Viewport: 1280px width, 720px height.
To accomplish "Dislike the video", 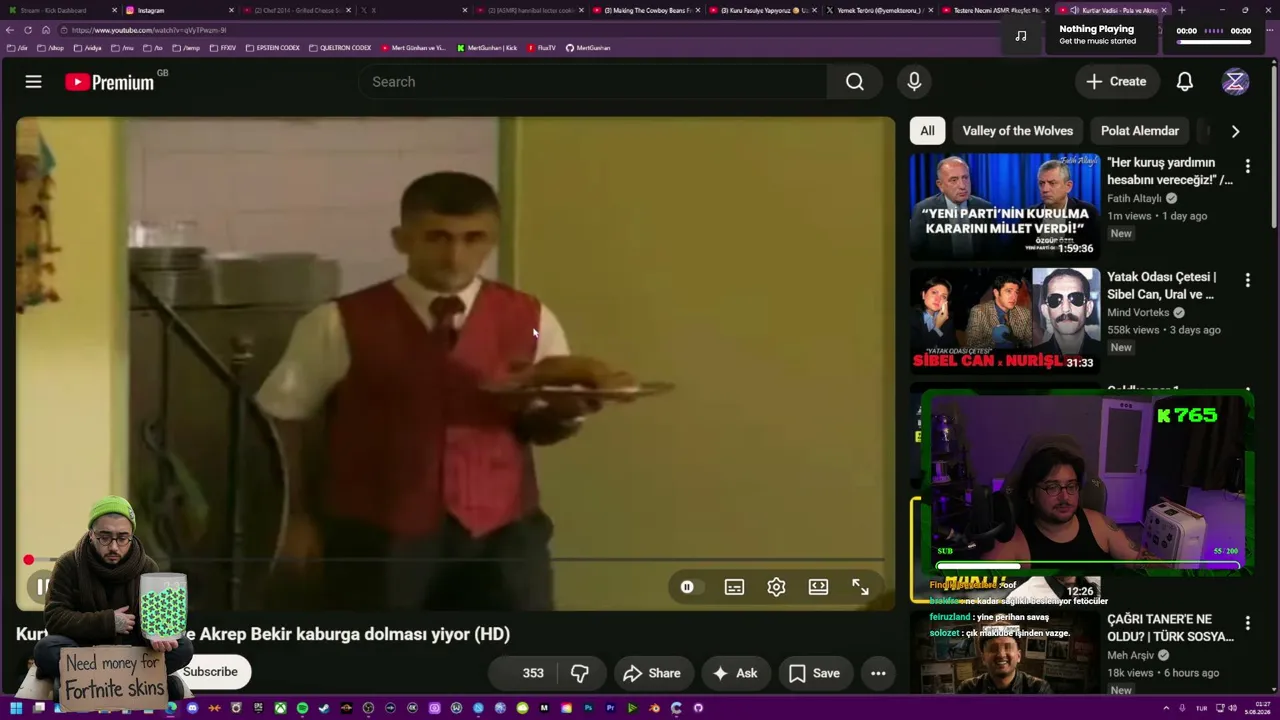I will (x=580, y=673).
